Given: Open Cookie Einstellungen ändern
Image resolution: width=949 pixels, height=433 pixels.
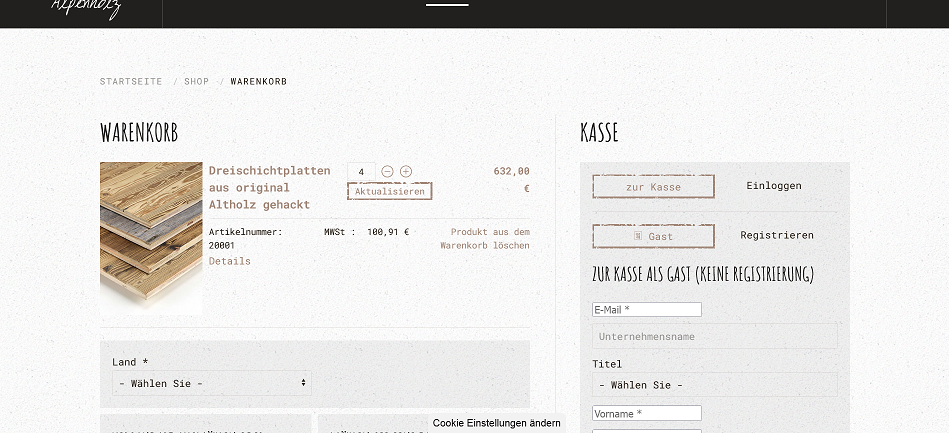Looking at the screenshot, I should pos(496,423).
